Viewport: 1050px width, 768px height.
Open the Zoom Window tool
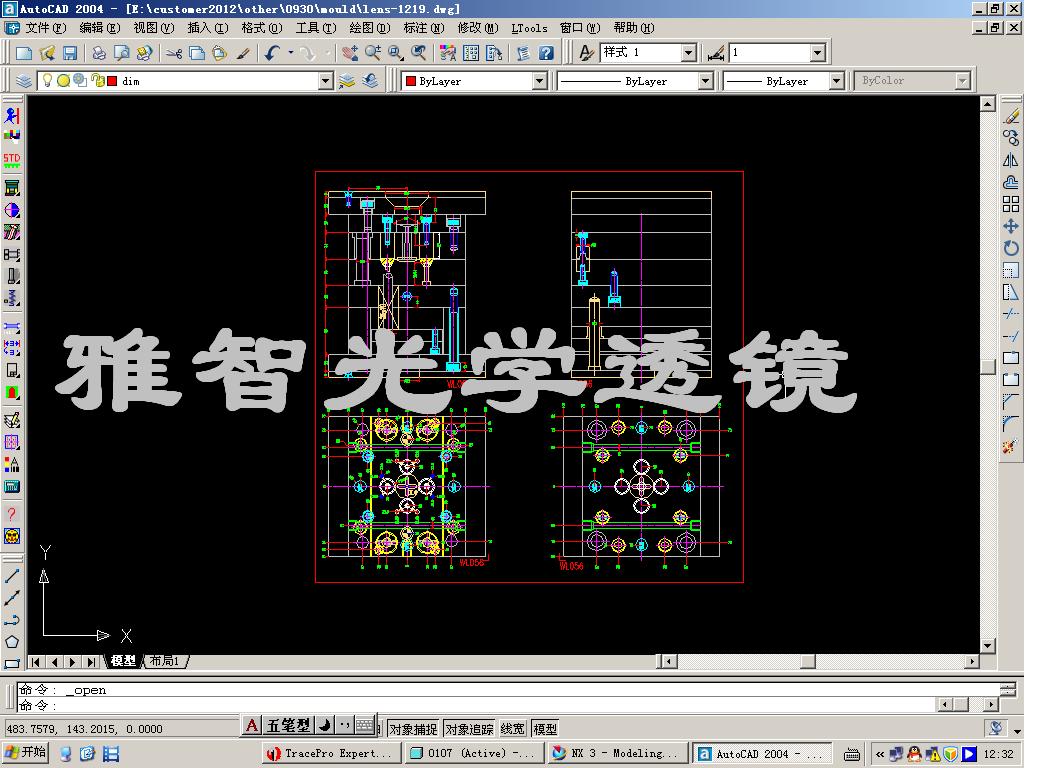pos(395,55)
